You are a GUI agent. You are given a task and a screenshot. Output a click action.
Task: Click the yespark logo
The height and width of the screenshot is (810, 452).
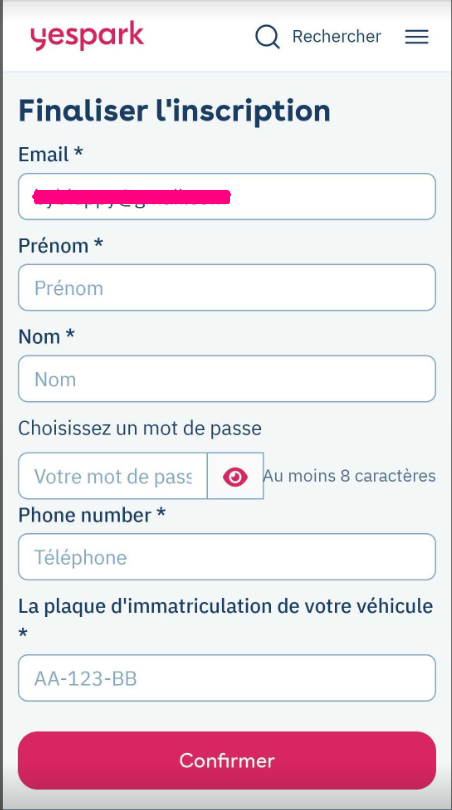click(87, 36)
